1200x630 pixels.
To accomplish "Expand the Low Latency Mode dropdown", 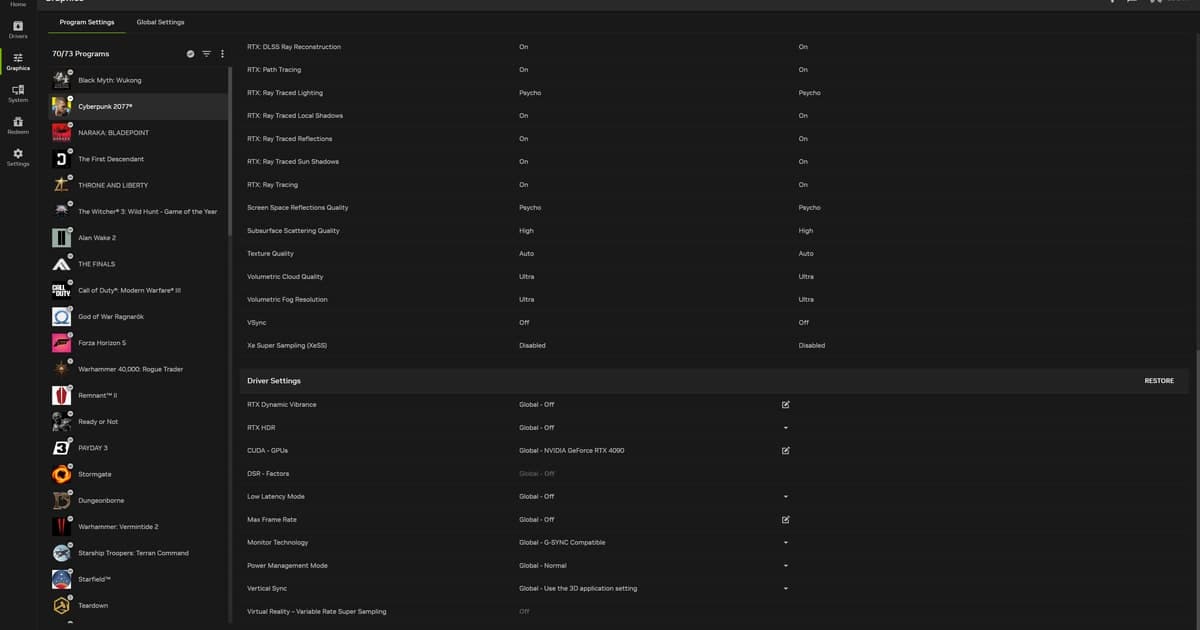I will [786, 497].
